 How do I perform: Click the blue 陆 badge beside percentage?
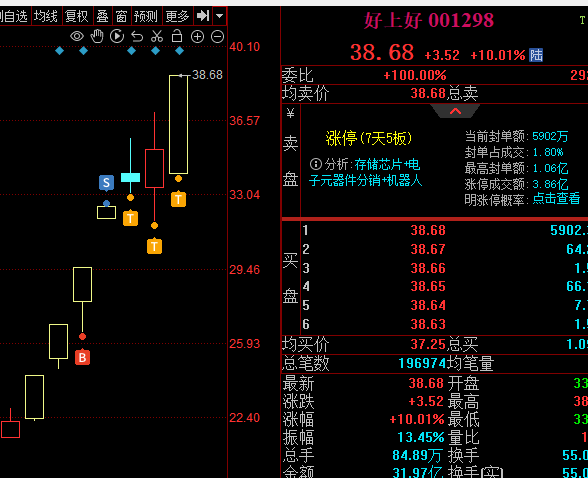[x=536, y=55]
